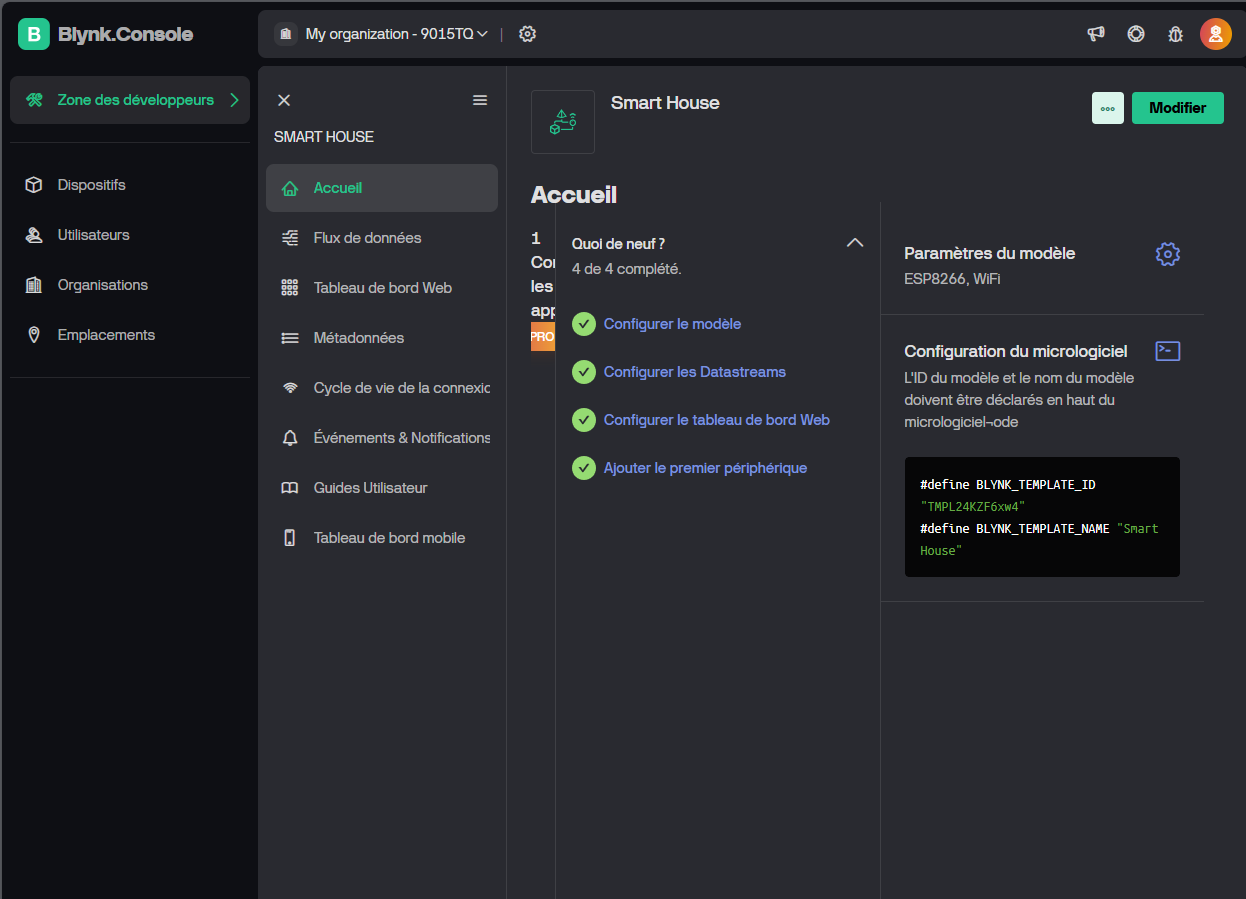Click the Emplacements location pin icon

(x=34, y=335)
